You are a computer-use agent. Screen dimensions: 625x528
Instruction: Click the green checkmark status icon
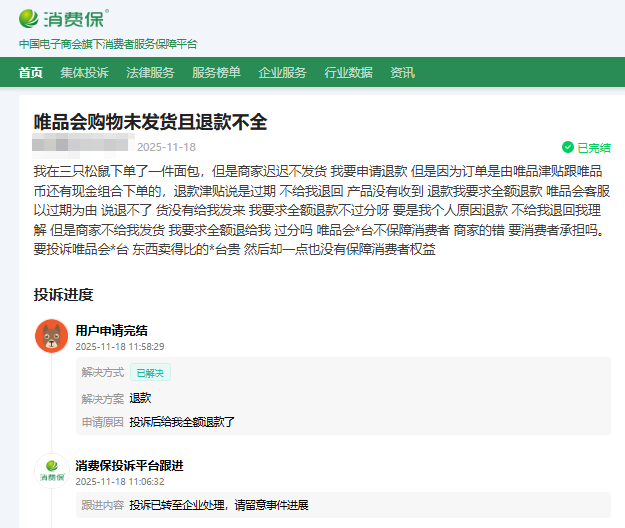coord(568,146)
